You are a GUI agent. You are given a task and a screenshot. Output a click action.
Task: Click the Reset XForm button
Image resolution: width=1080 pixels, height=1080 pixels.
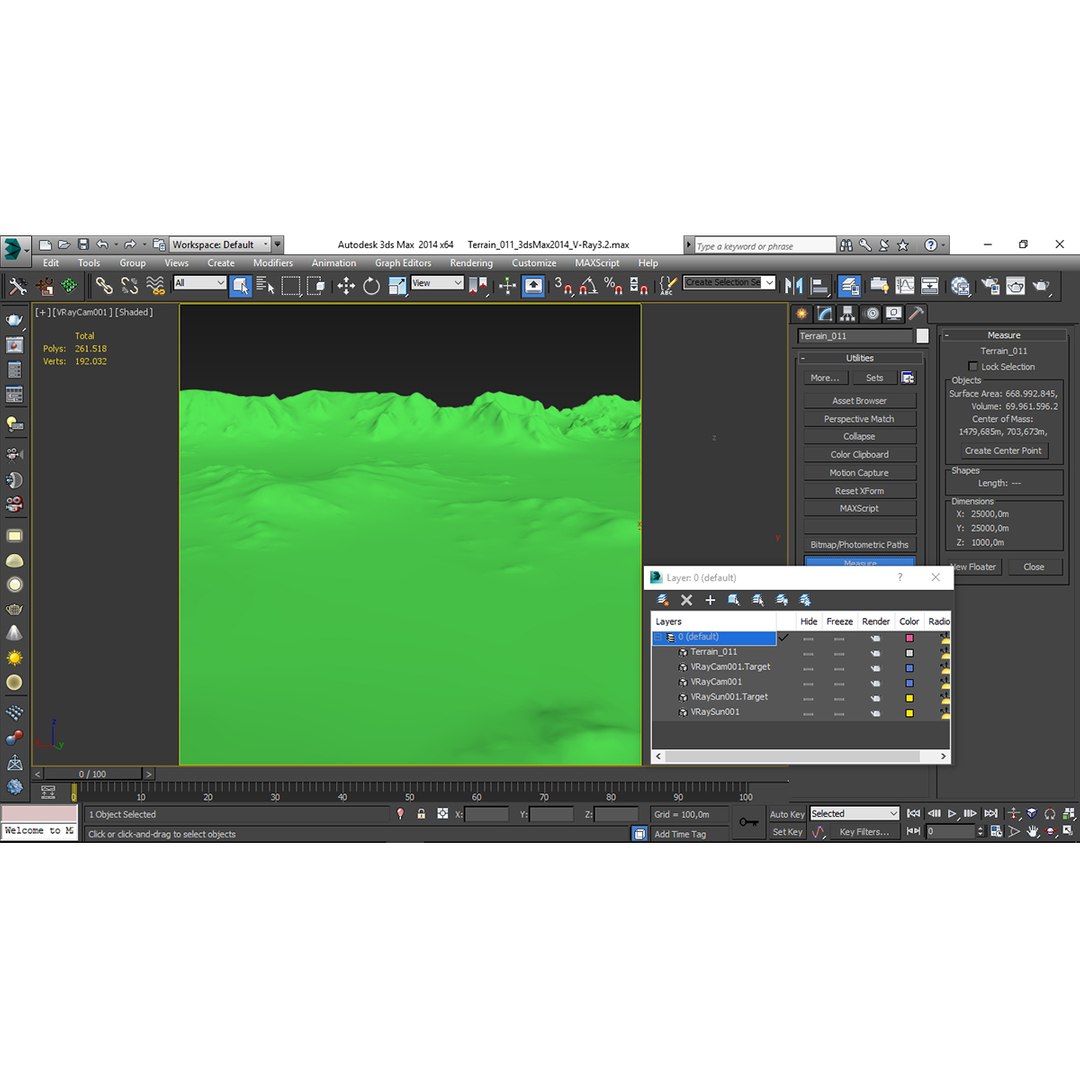click(x=860, y=490)
